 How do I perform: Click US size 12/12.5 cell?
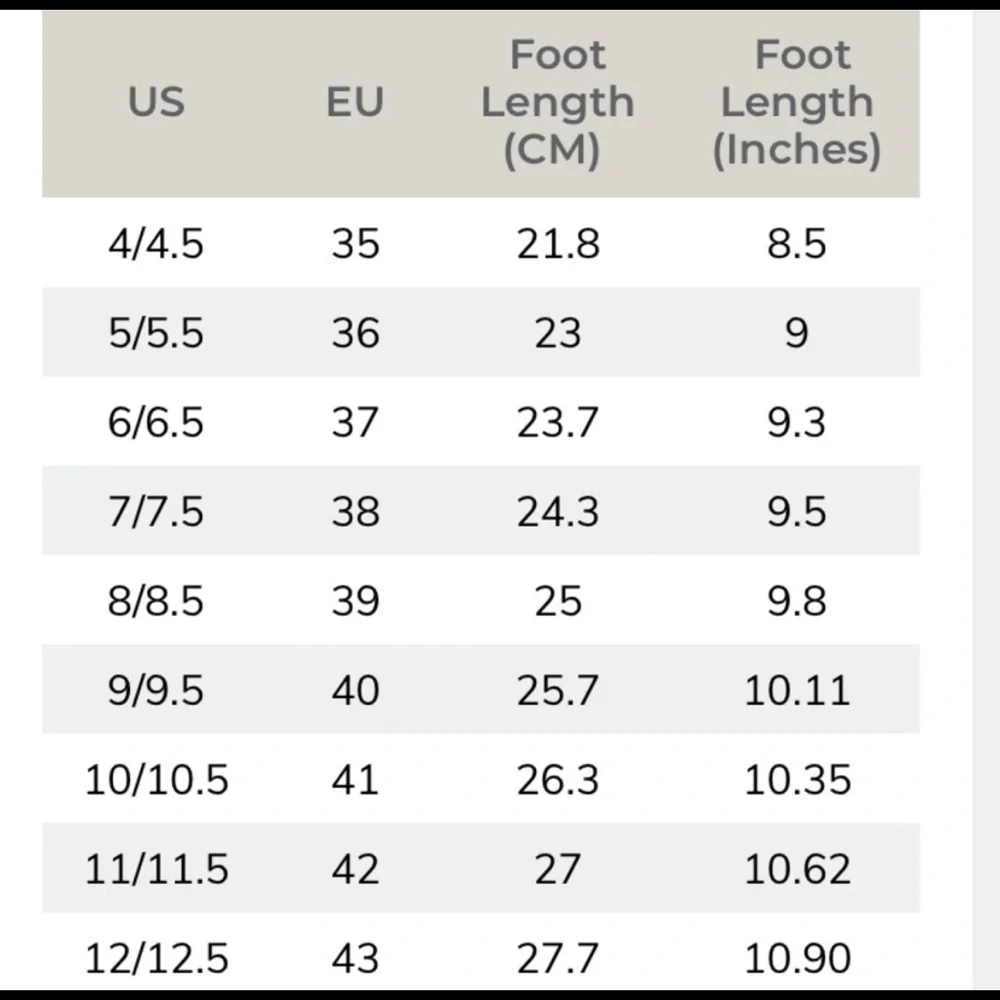coord(156,958)
